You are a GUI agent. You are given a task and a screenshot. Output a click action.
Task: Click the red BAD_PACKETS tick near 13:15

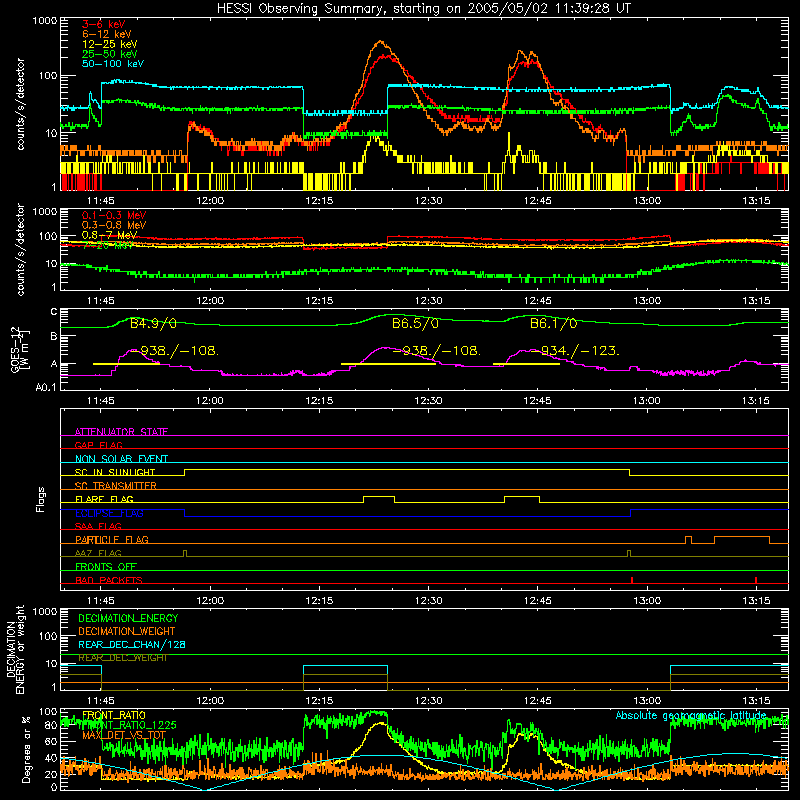tap(756, 580)
